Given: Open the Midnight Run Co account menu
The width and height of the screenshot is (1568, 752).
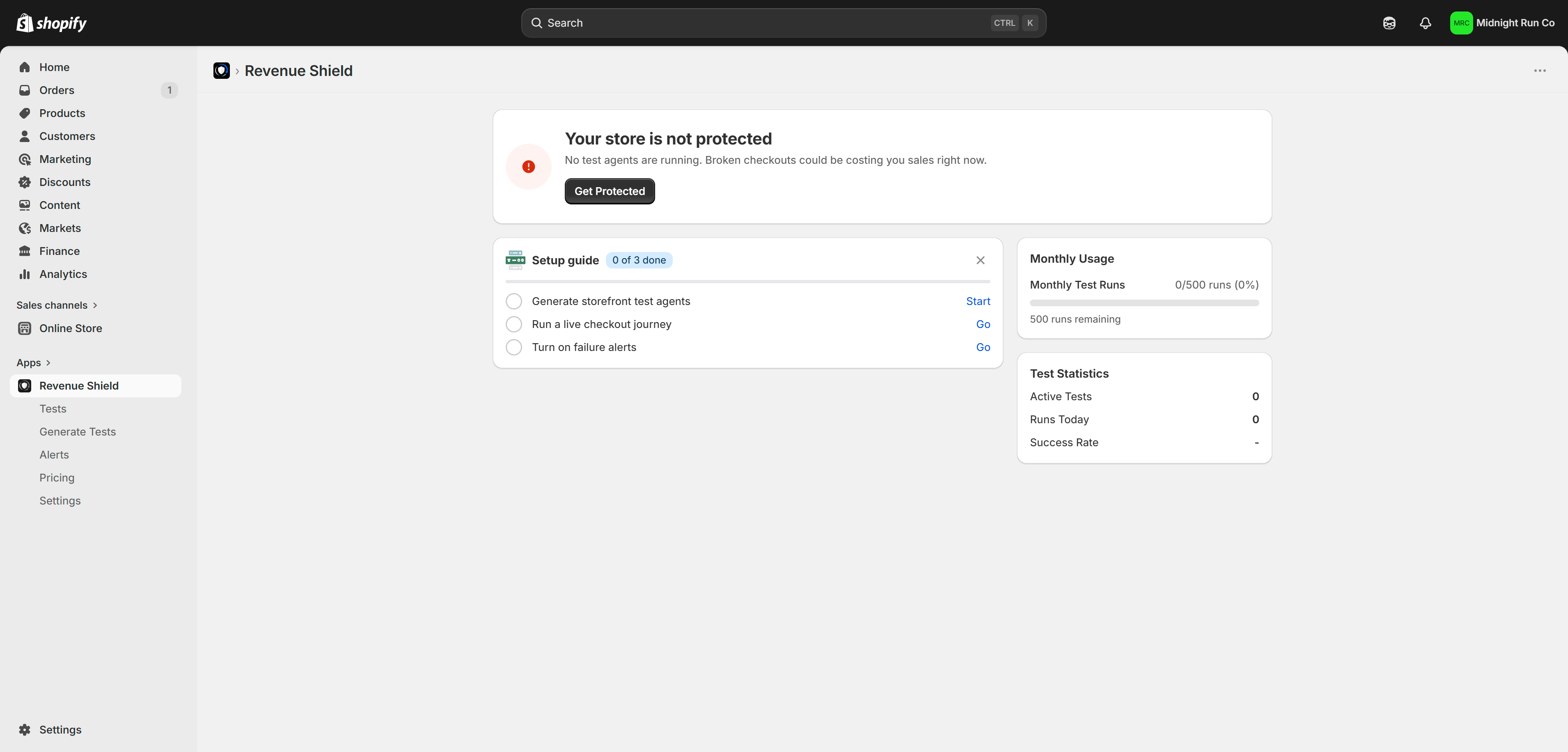Looking at the screenshot, I should click(x=1502, y=23).
